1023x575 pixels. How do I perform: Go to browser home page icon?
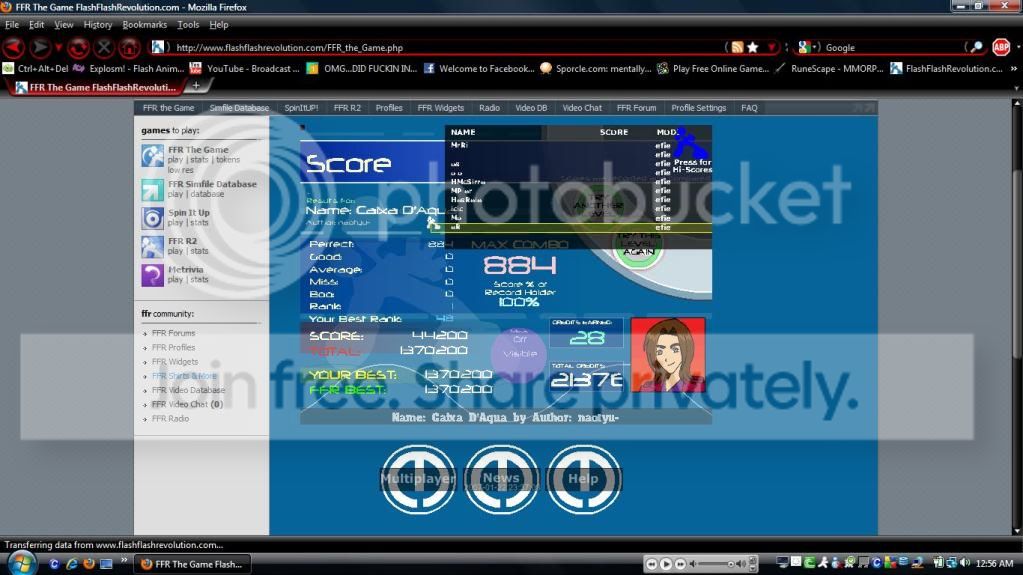tap(129, 47)
